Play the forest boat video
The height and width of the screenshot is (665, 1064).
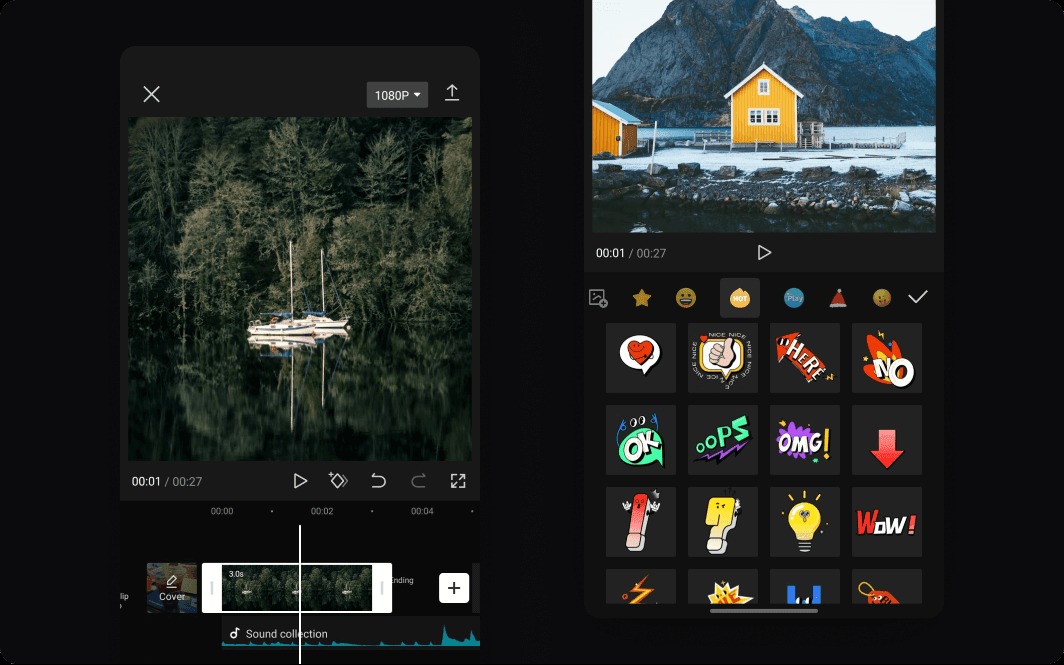point(300,481)
